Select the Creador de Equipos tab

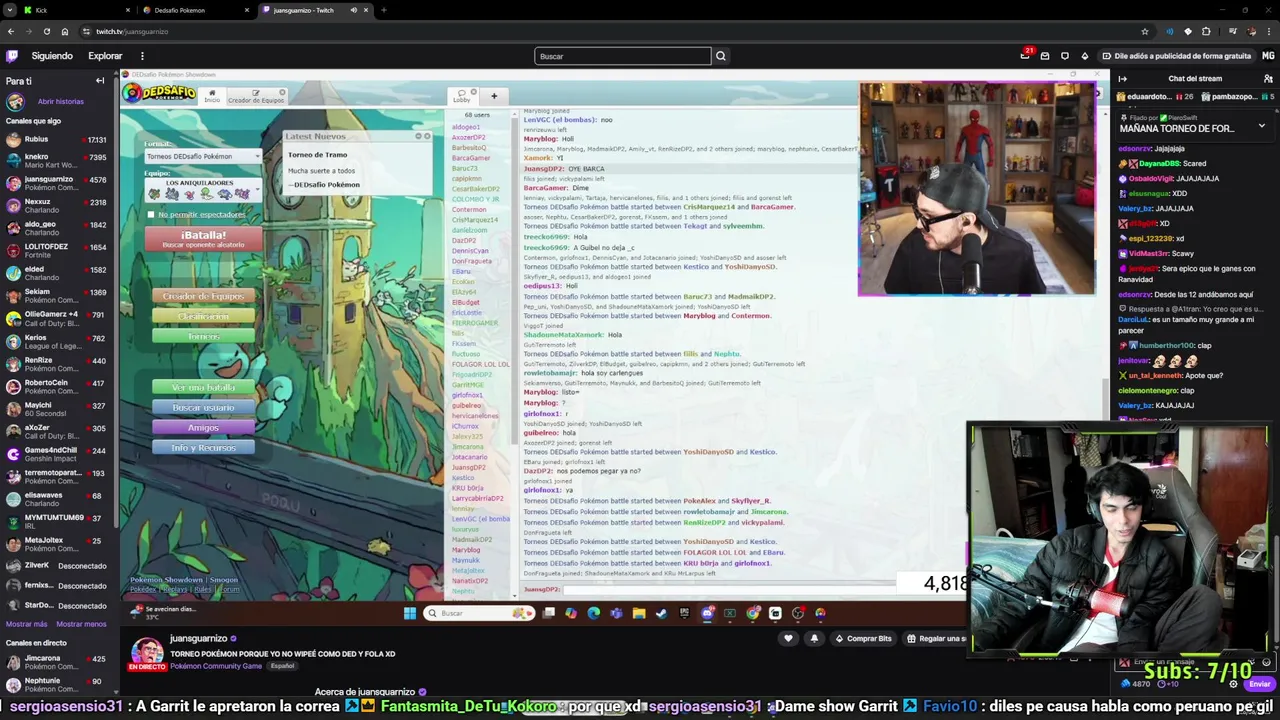(x=256, y=96)
